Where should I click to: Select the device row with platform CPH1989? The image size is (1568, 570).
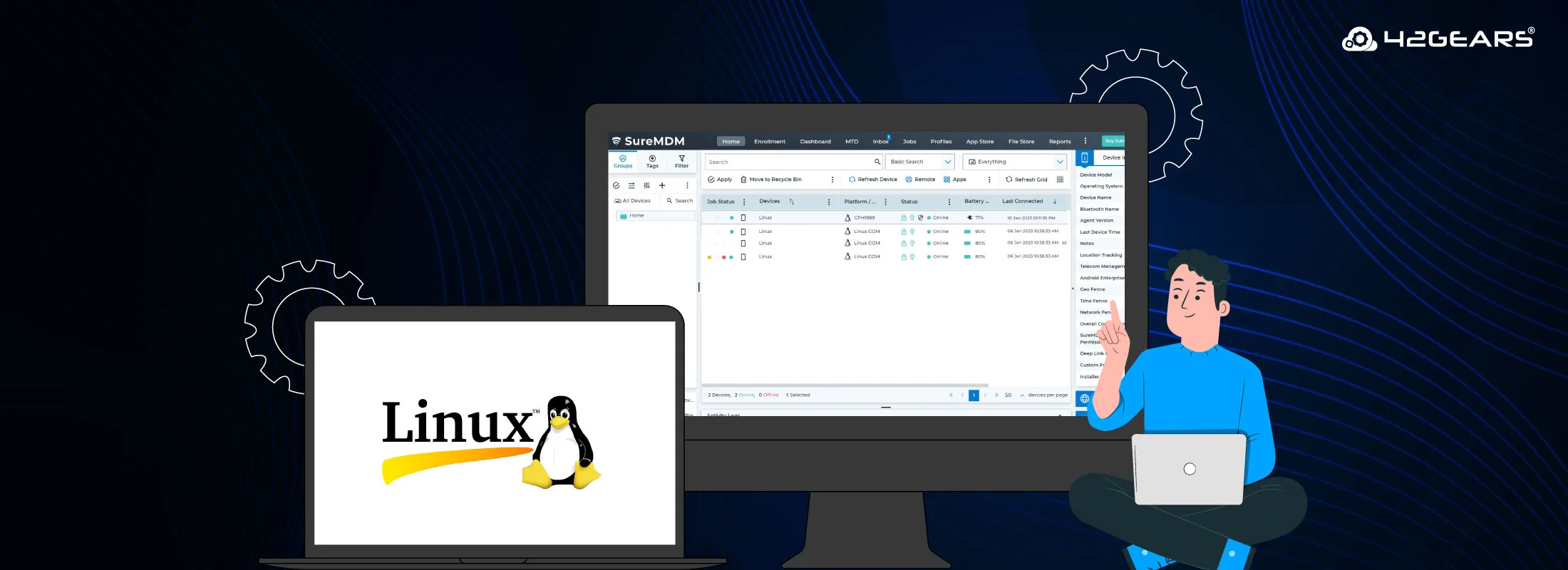(884, 217)
